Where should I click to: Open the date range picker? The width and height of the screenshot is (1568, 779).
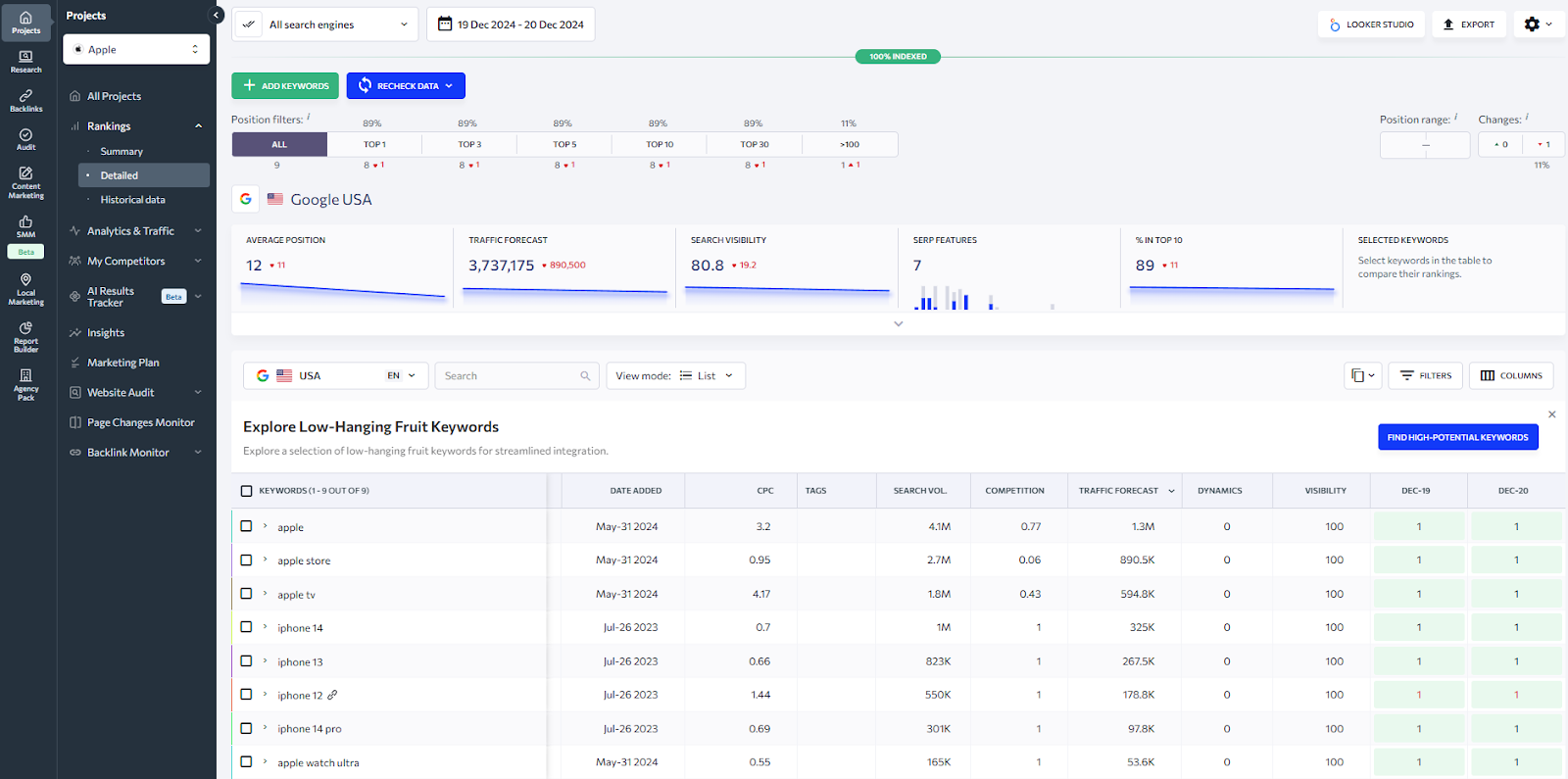[511, 24]
